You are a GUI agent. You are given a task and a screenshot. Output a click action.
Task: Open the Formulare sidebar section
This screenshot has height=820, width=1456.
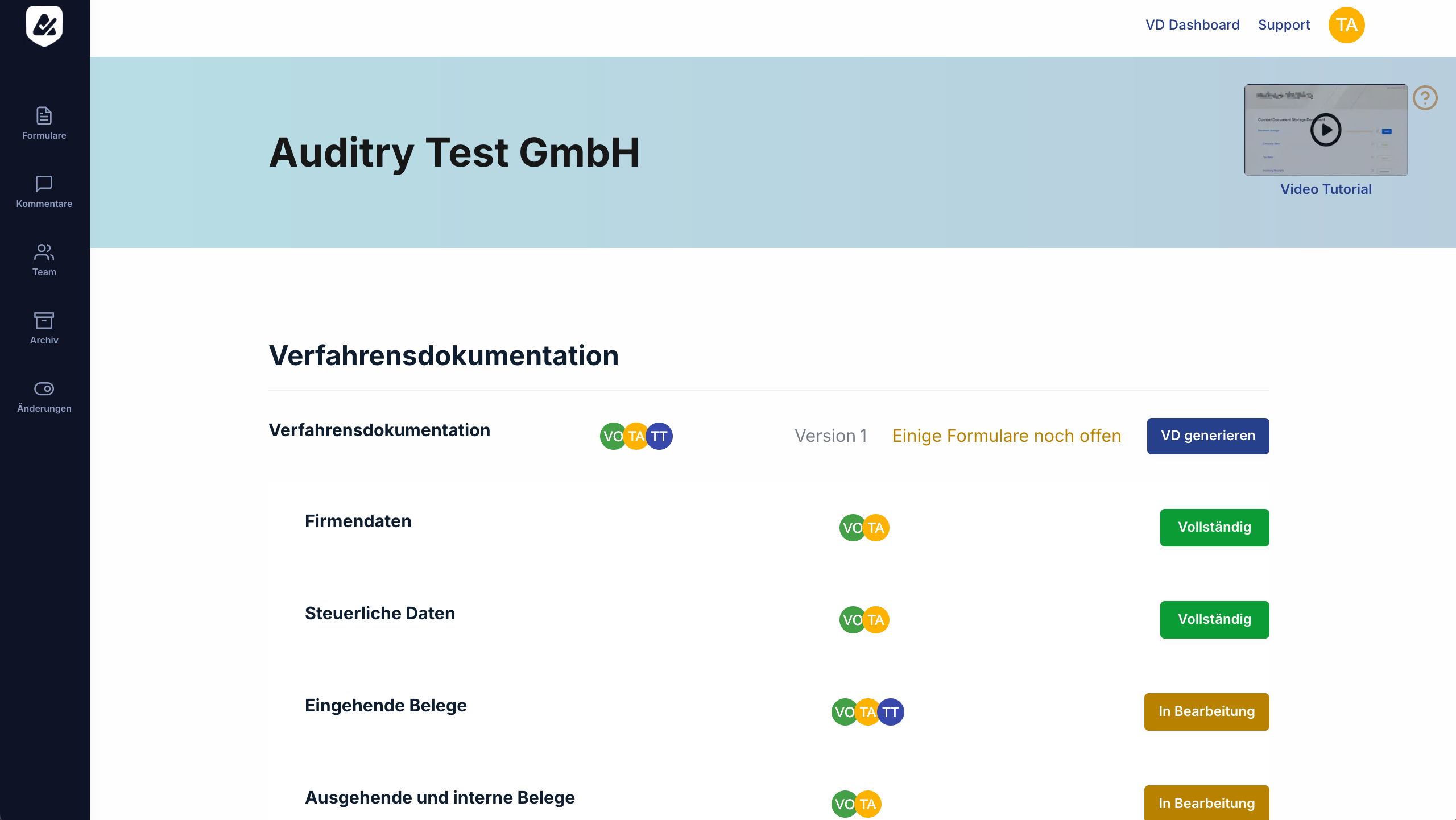point(44,123)
